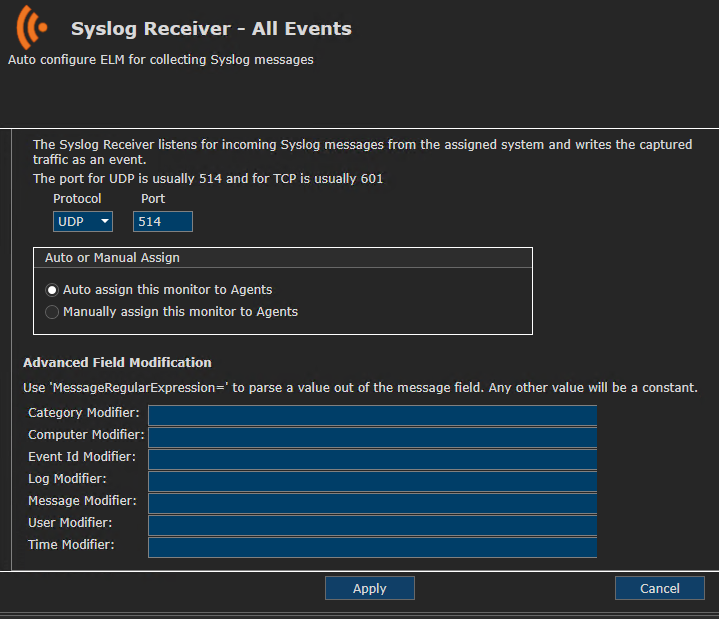Click the 'Protocol' label
This screenshot has width=719, height=619.
pos(77,199)
